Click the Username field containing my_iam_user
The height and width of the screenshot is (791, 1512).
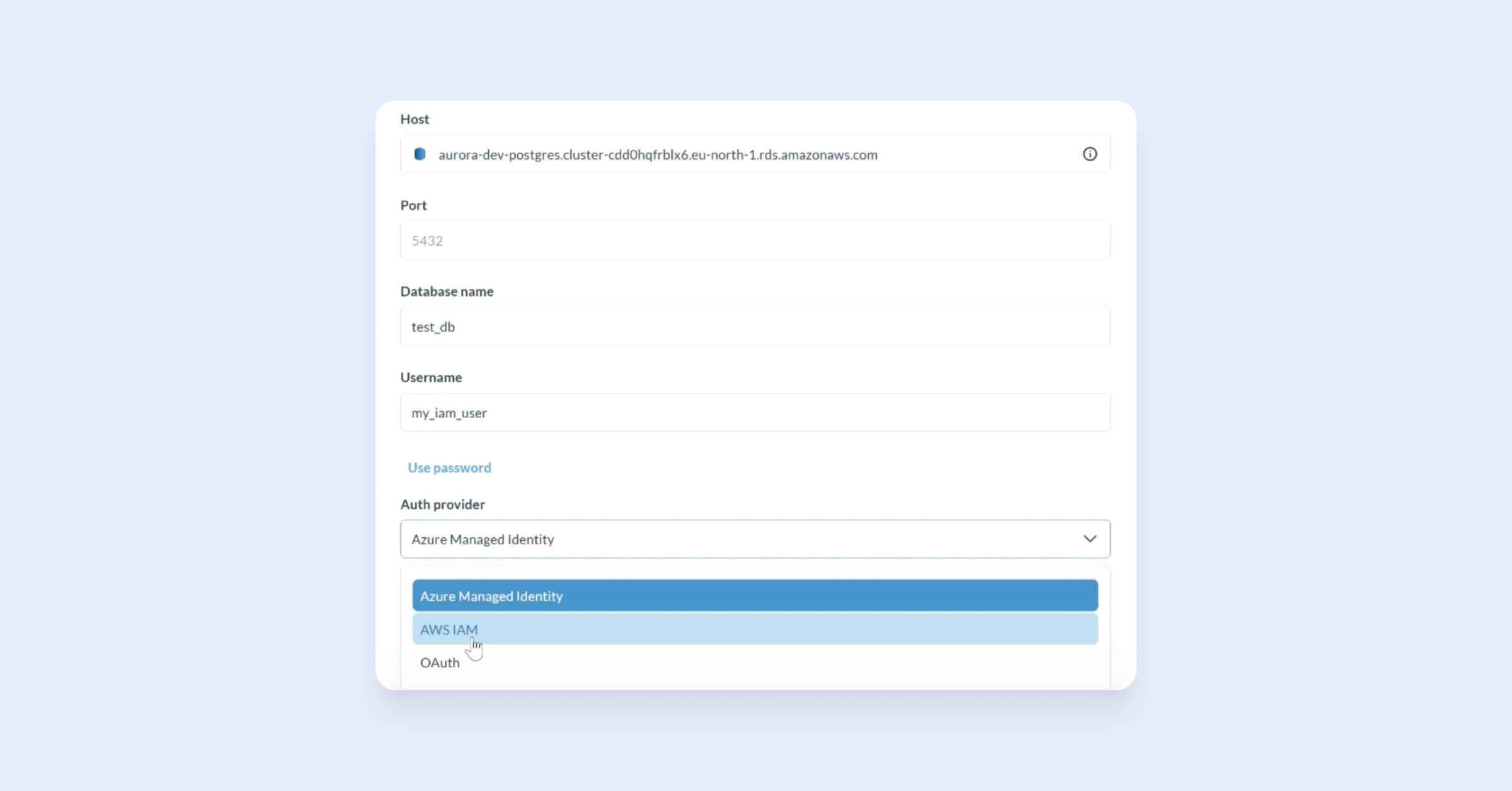pos(755,413)
